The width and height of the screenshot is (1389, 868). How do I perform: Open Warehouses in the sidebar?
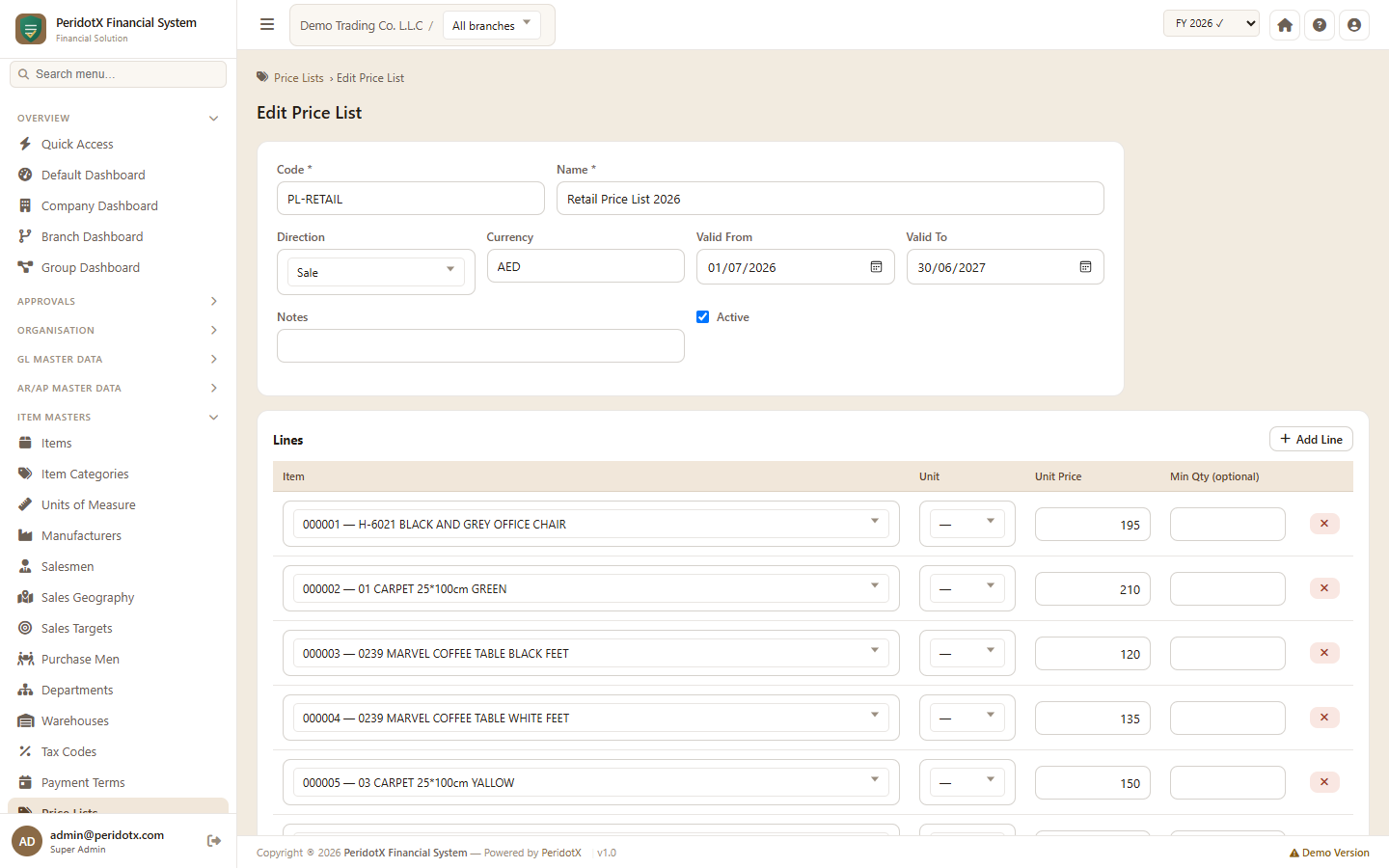118,721
